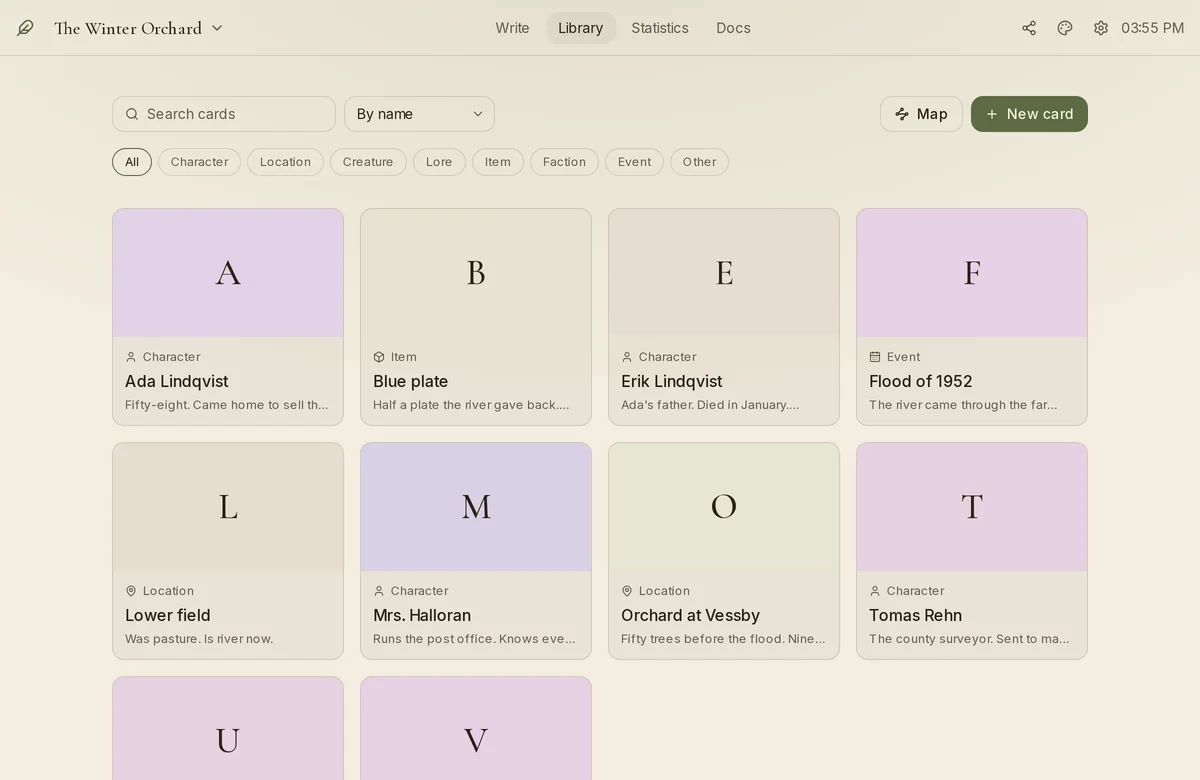Click the cube Item icon on Blue plate
The image size is (1200, 780).
coord(379,357)
